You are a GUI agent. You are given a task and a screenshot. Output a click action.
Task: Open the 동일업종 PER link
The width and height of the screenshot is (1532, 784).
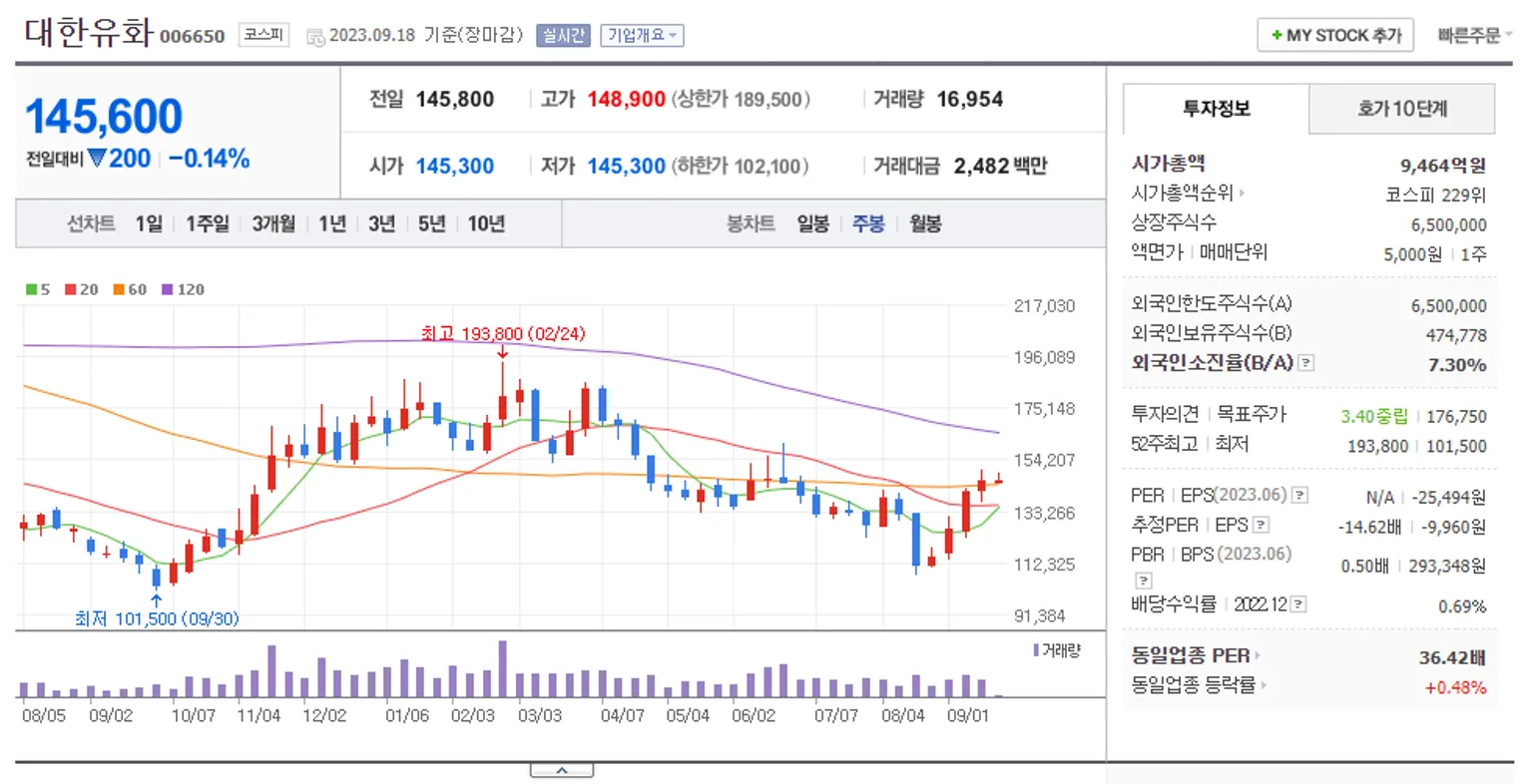tap(1191, 656)
